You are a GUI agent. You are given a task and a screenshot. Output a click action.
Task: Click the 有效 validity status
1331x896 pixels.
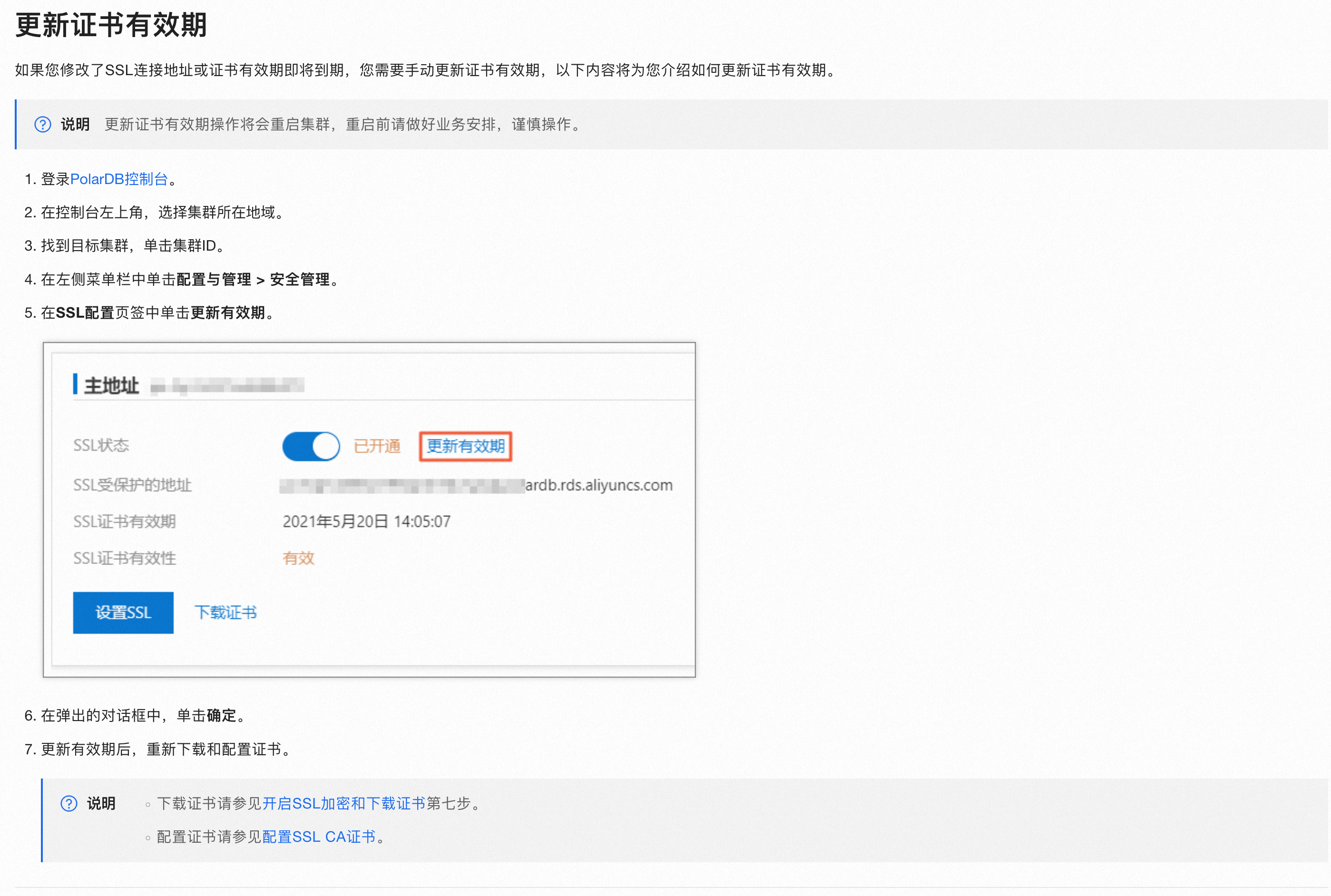[x=298, y=558]
